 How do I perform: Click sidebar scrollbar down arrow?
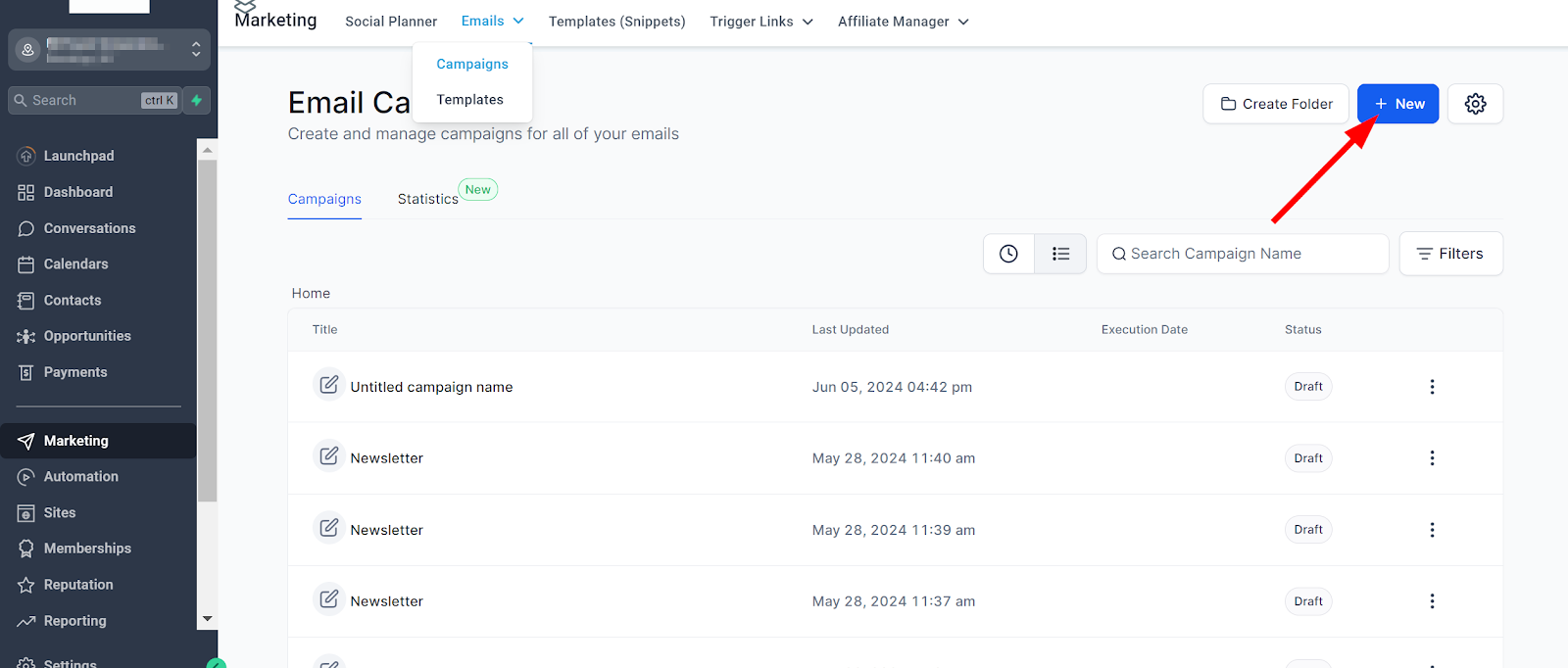click(207, 620)
